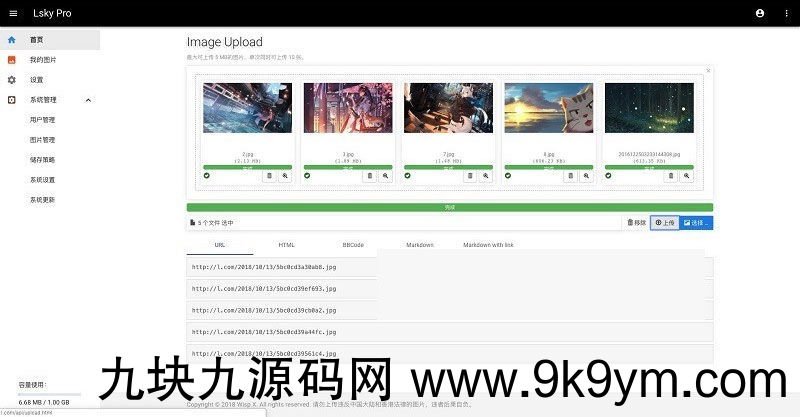
Task: Open 用户管理 in the sidebar
Action: pos(42,120)
